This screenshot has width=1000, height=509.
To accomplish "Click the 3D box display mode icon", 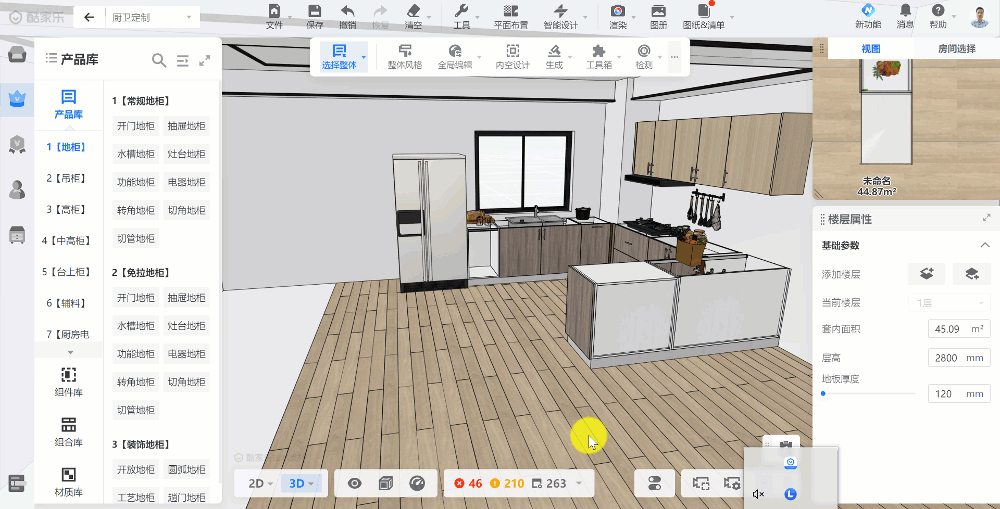I will tap(386, 483).
